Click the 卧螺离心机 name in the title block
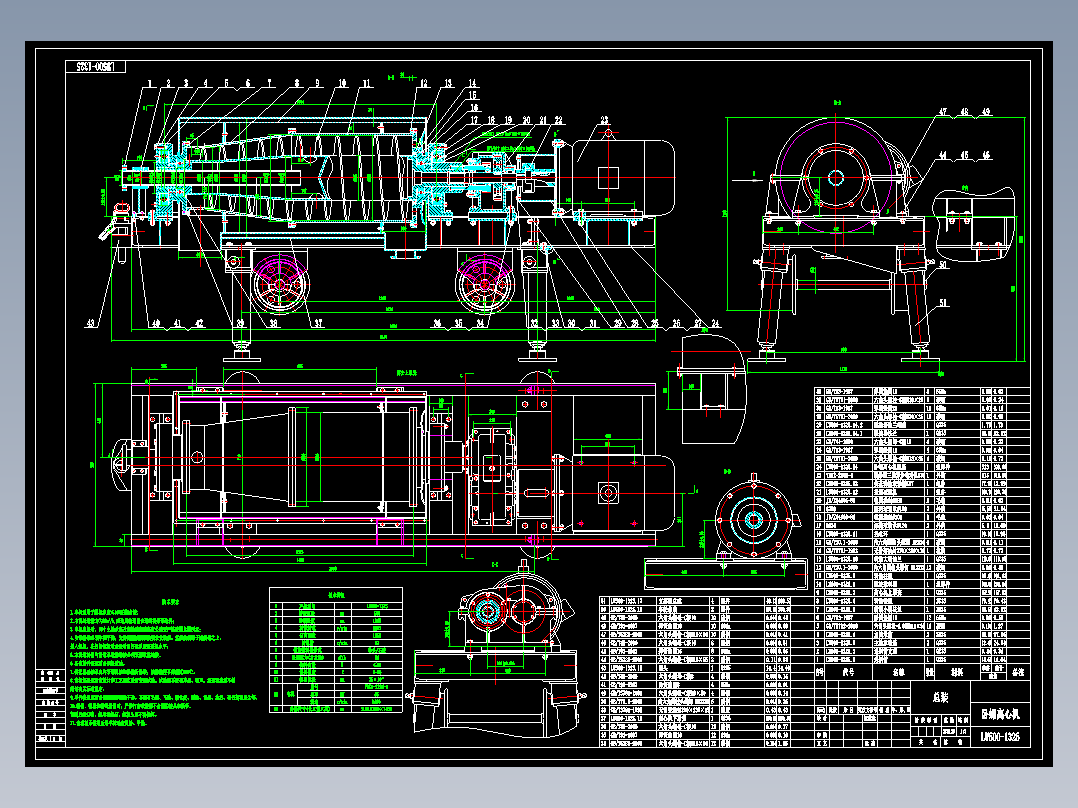1078x808 pixels. 1002,714
